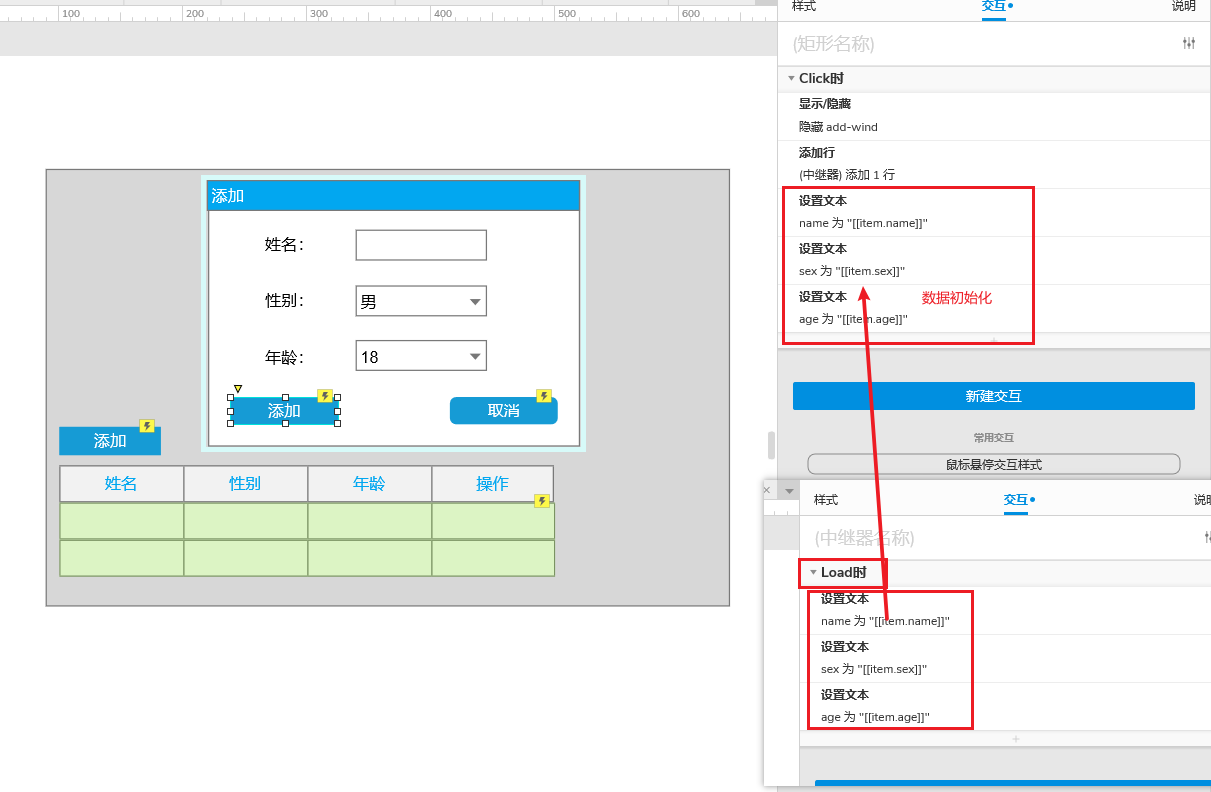This screenshot has height=792, width=1211.
Task: Select (中继器) 添加 1 行 entry
Action: click(847, 174)
